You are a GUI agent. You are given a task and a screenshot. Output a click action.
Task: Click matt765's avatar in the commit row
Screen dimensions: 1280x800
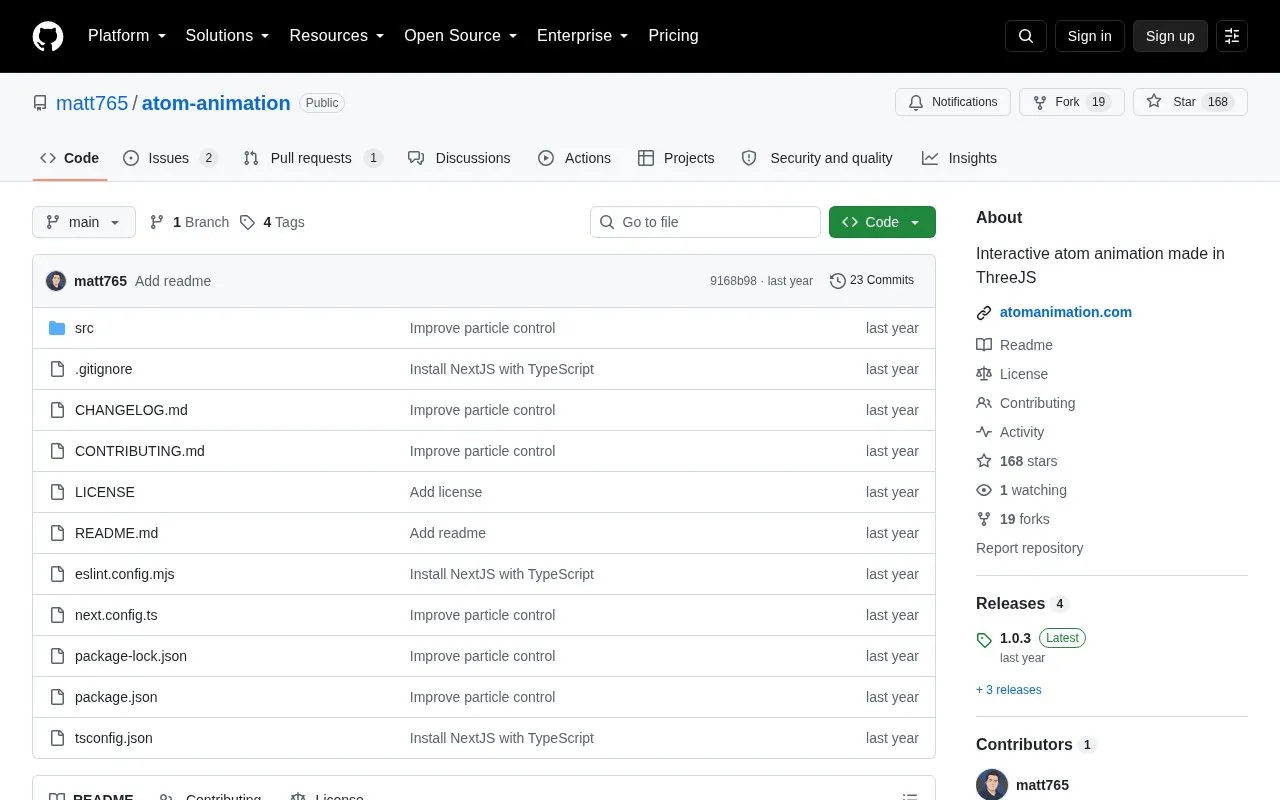click(x=56, y=281)
